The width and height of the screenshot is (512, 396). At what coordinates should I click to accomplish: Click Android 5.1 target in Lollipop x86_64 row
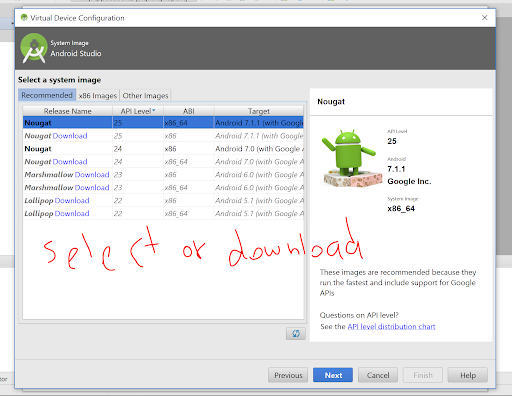tap(259, 214)
